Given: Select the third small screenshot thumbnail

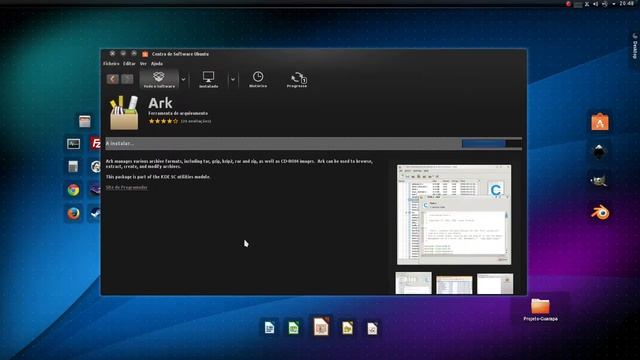Looking at the screenshot, I should pos(495,284).
